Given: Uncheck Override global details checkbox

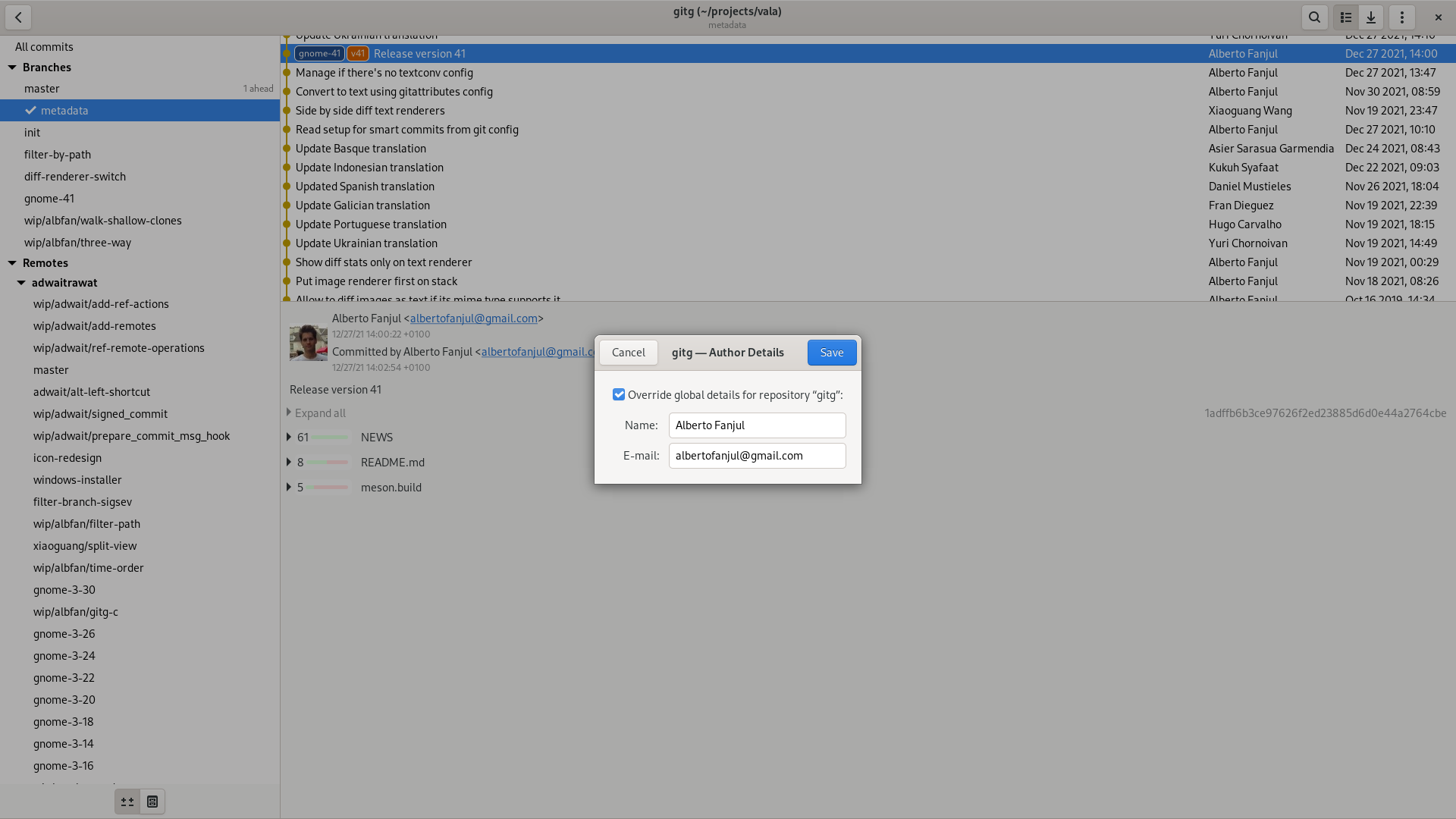Looking at the screenshot, I should pyautogui.click(x=619, y=394).
